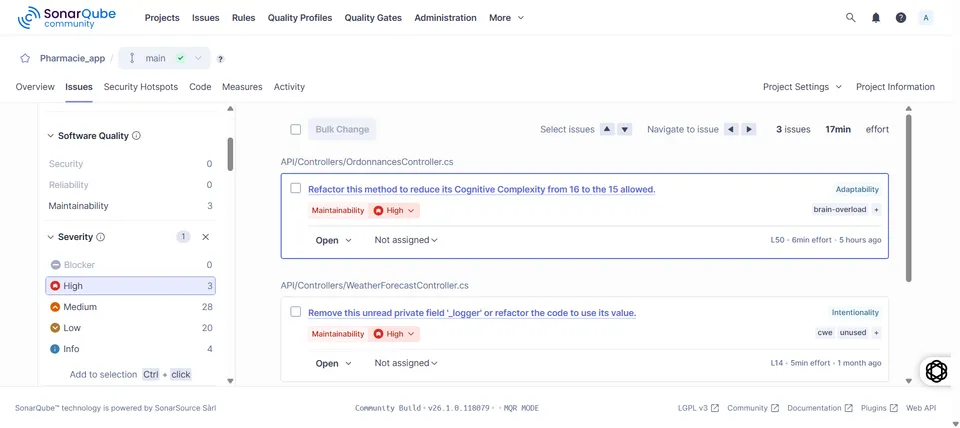
Task: Check the Cognitive Complexity issue checkbox
Action: click(295, 188)
